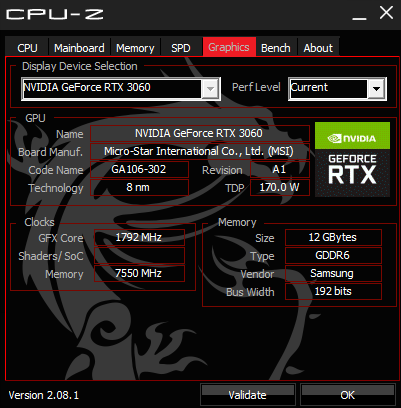This screenshot has height=408, width=401.
Task: Go to the Bench tab
Action: [276, 48]
